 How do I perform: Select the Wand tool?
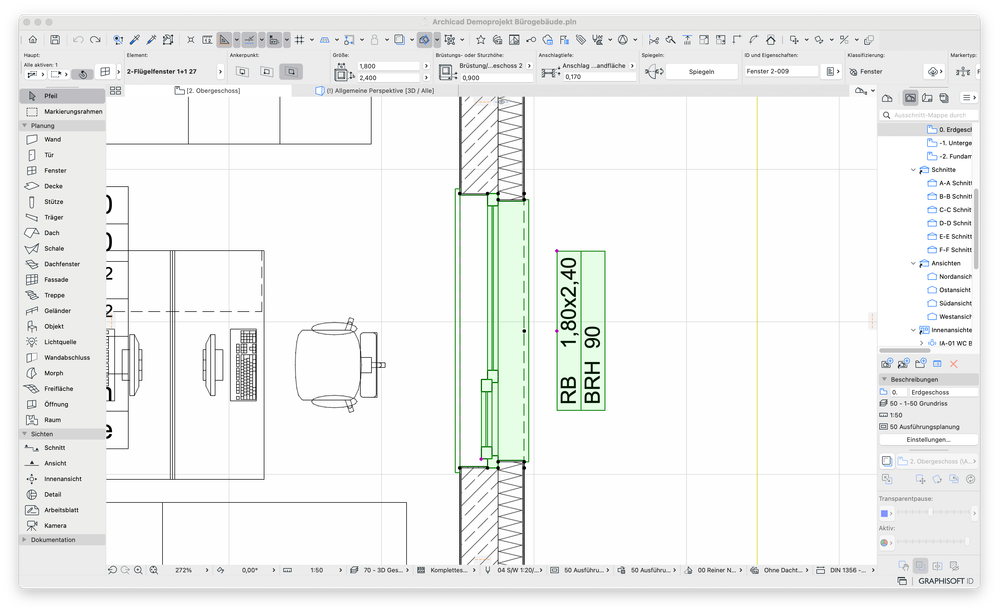point(52,140)
